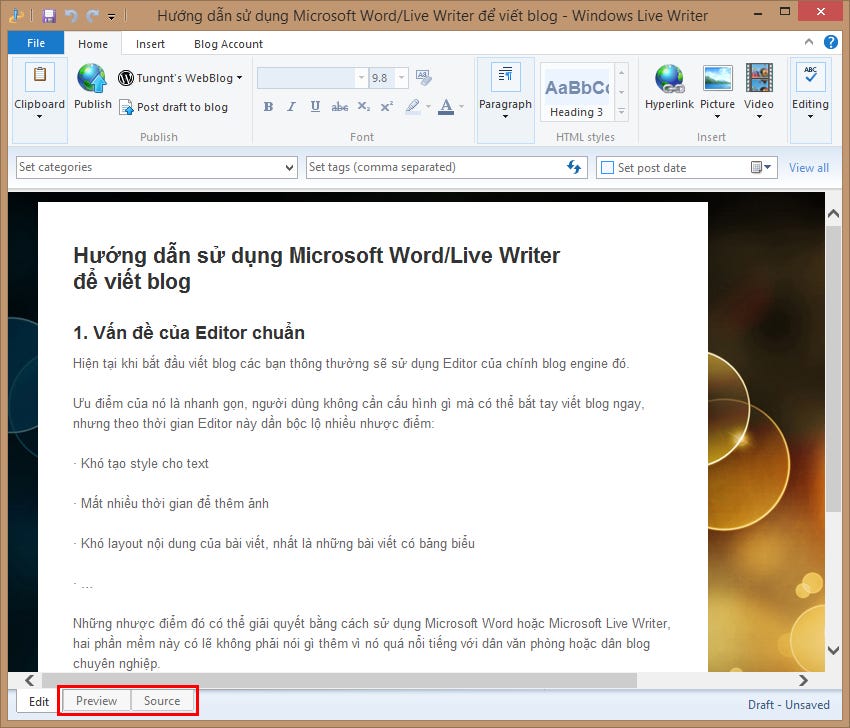Switch to the Edit view tab

[38, 701]
